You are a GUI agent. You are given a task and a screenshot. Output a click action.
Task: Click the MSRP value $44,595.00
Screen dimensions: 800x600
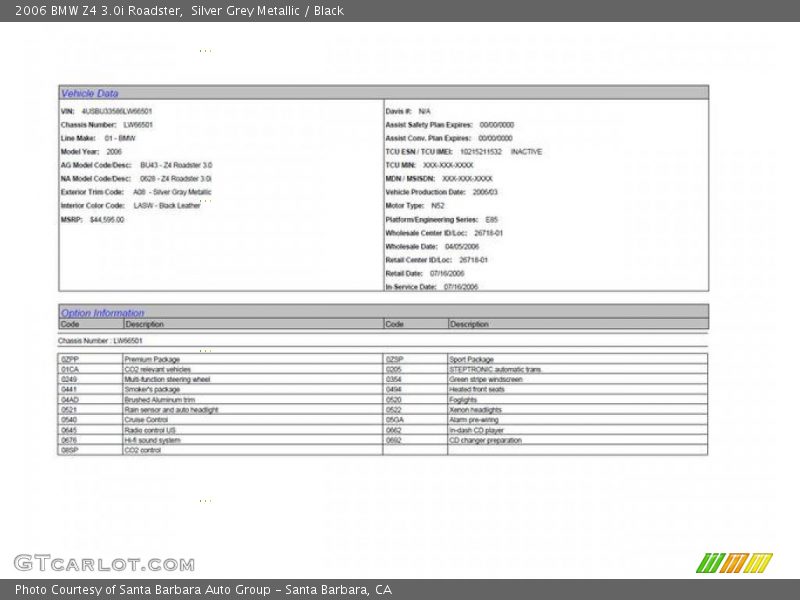(107, 220)
